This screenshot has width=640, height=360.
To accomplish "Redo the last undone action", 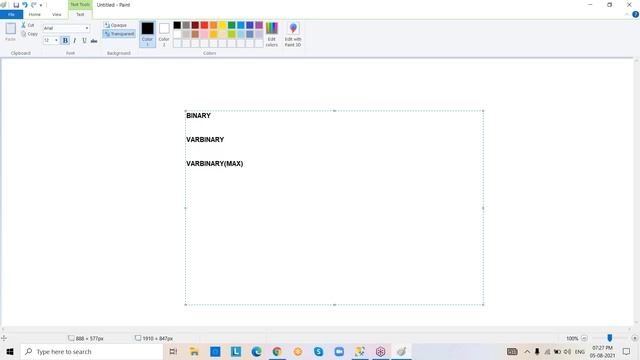I will (x=33, y=5).
